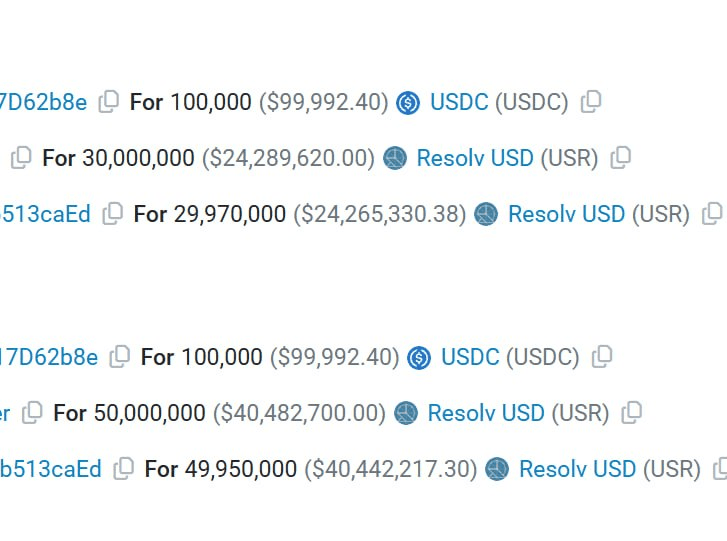Viewport: 727px width, 541px height.
Task: Copy address before 'For 30,000,000'
Action: pos(21,157)
